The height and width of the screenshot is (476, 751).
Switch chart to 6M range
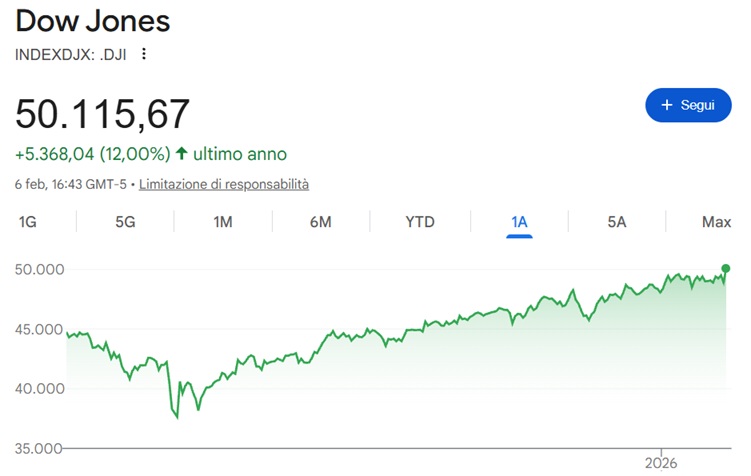[x=320, y=222]
